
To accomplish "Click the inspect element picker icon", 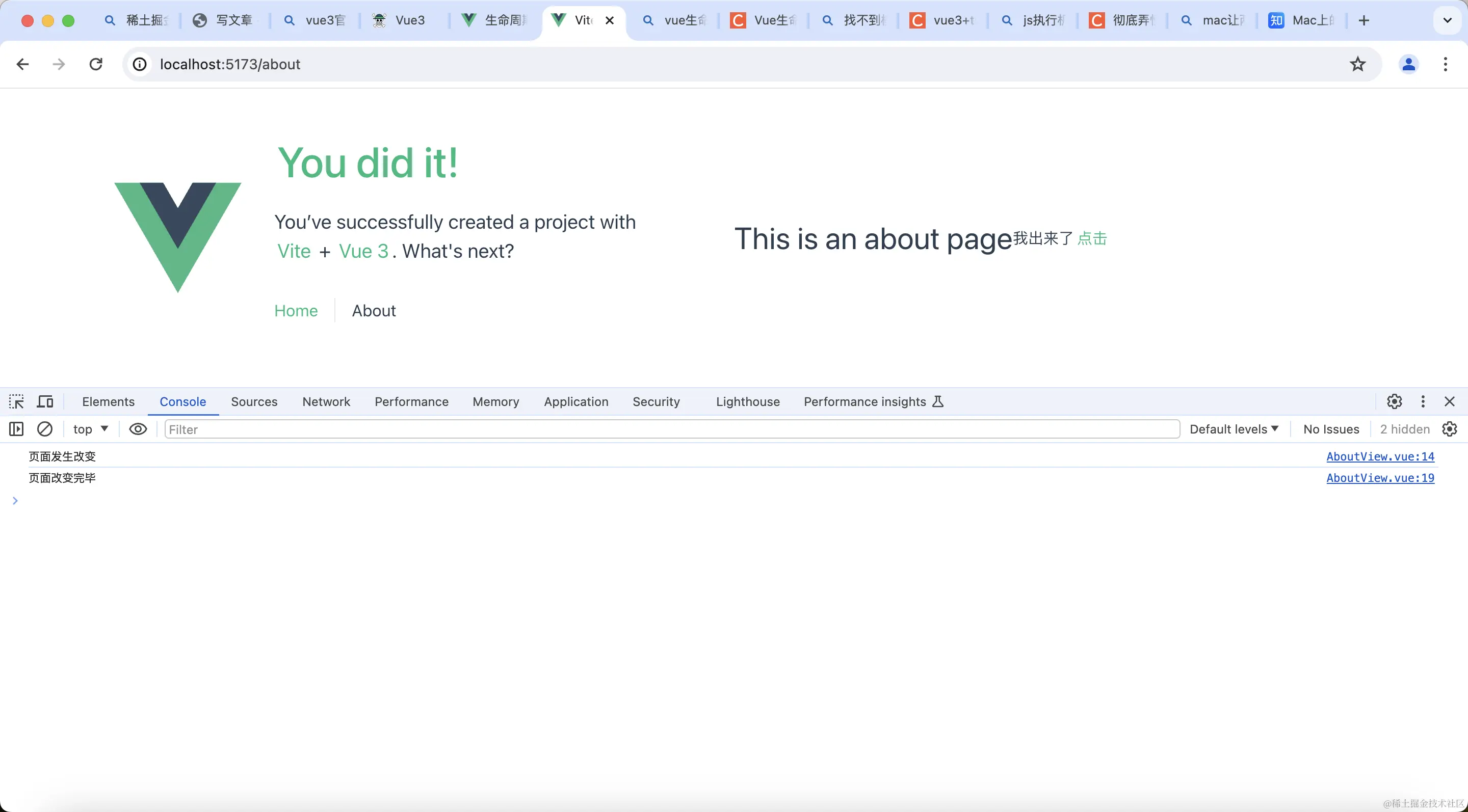I will pyautogui.click(x=16, y=401).
